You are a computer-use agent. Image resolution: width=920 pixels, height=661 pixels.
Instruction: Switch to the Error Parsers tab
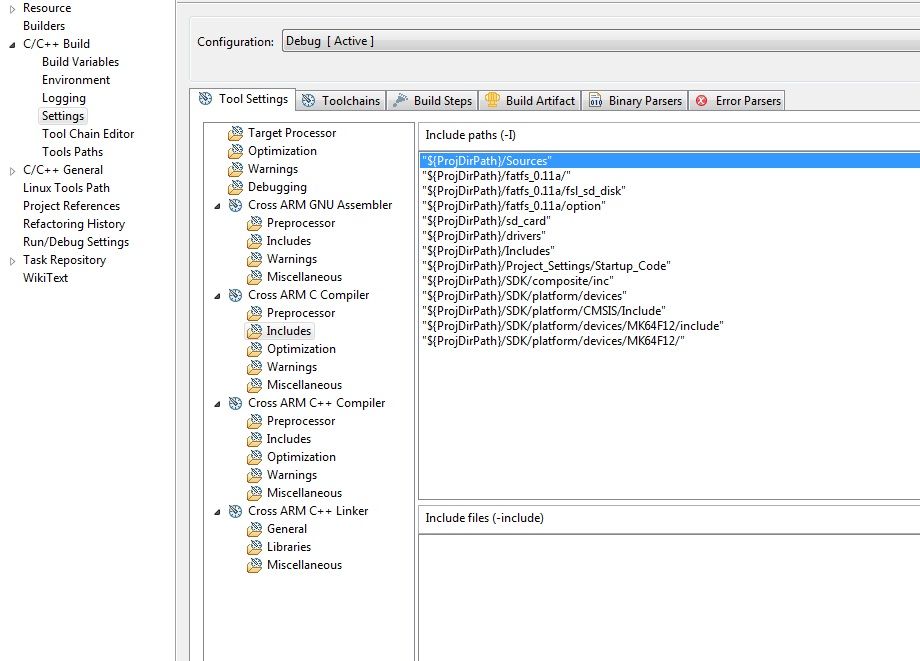point(738,101)
